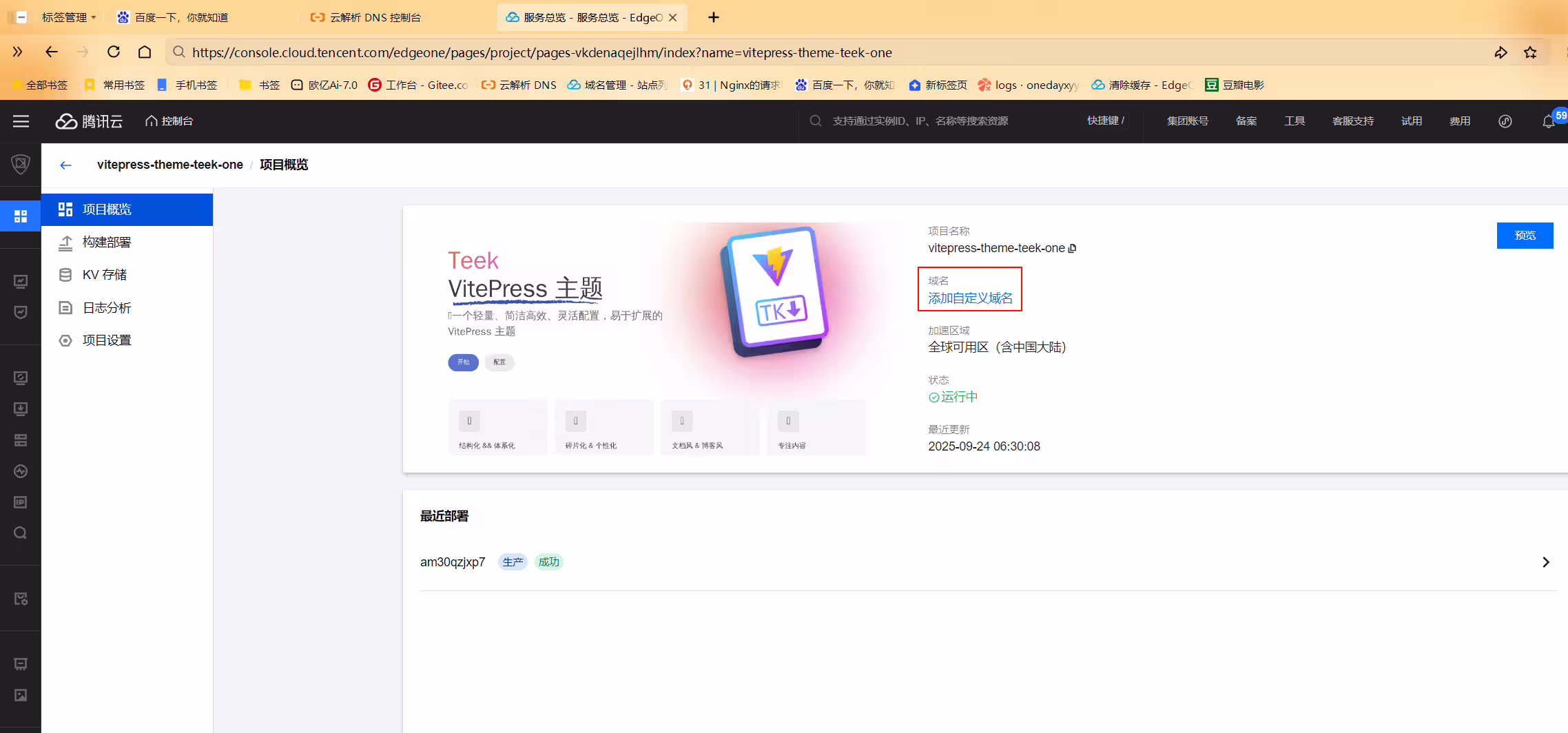Click deployment ID am30qzjxp7

pos(453,562)
